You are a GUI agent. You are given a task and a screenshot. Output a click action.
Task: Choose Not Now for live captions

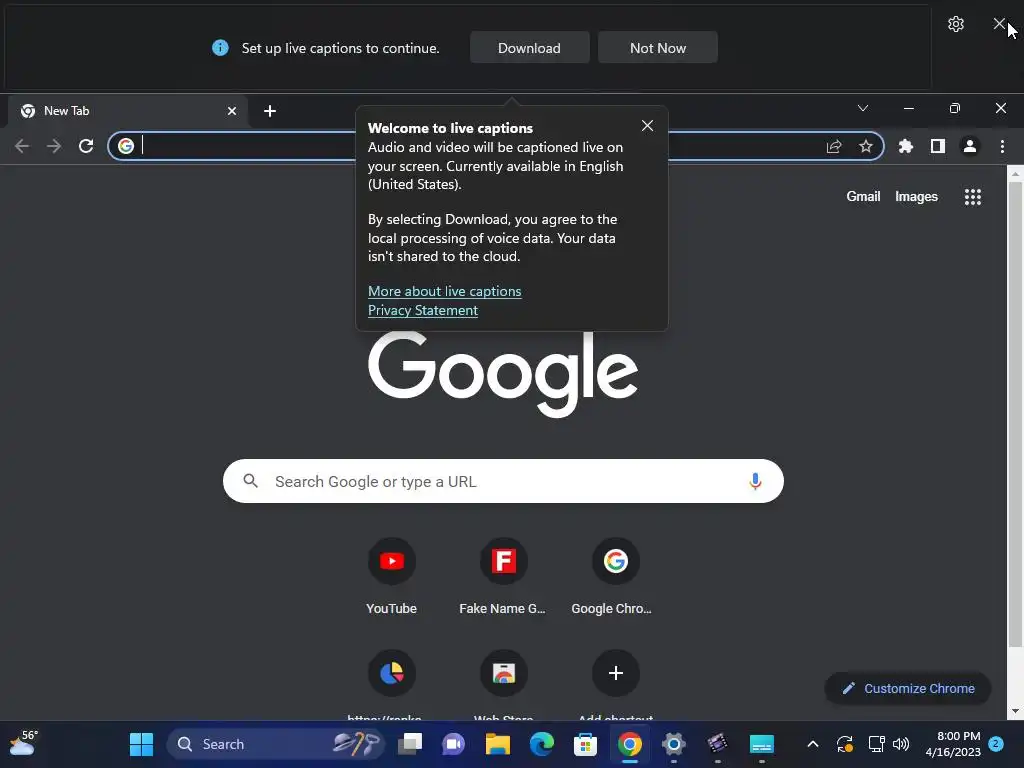[x=658, y=48]
